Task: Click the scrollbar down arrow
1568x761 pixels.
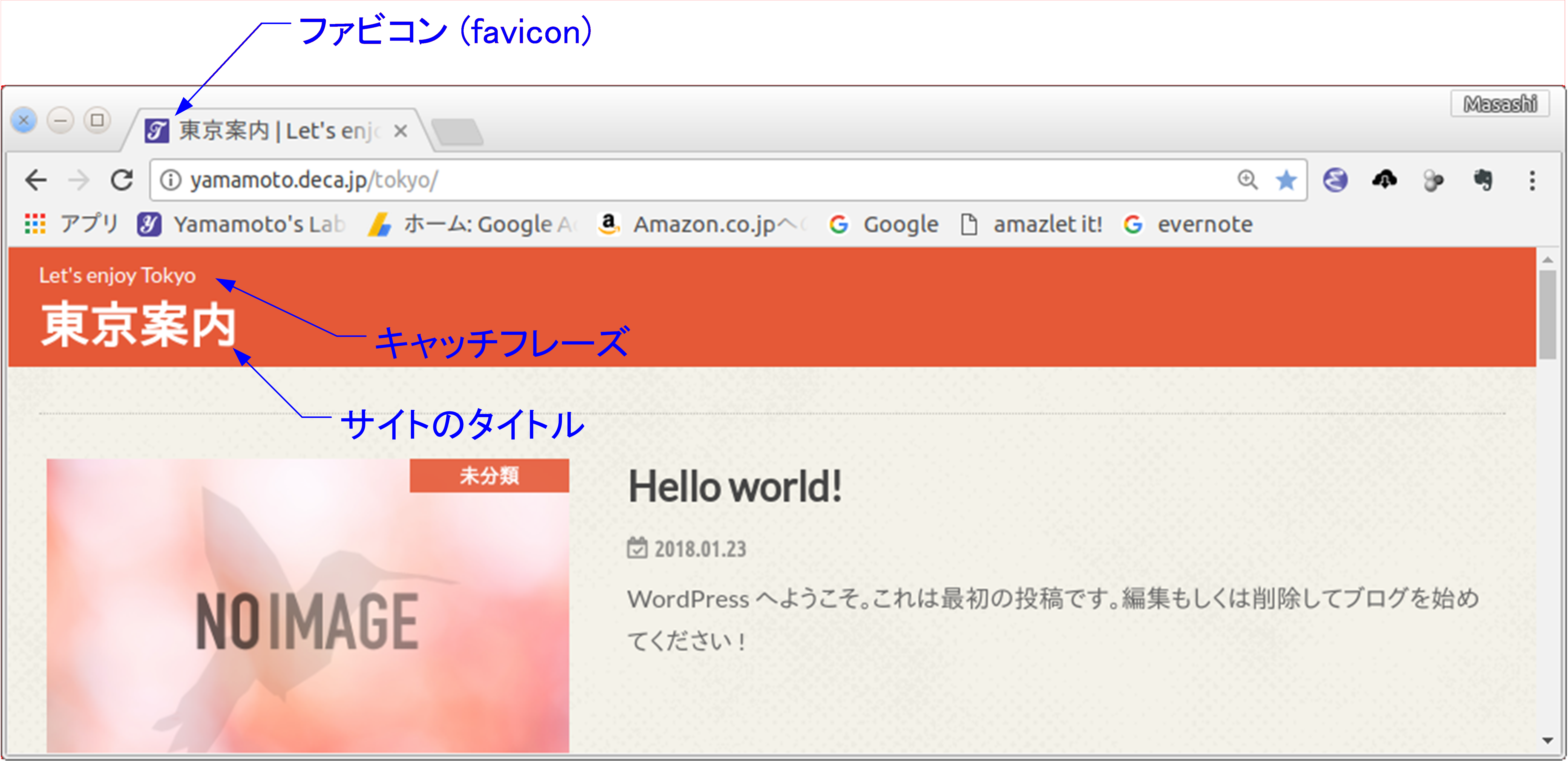Action: pyautogui.click(x=1547, y=740)
